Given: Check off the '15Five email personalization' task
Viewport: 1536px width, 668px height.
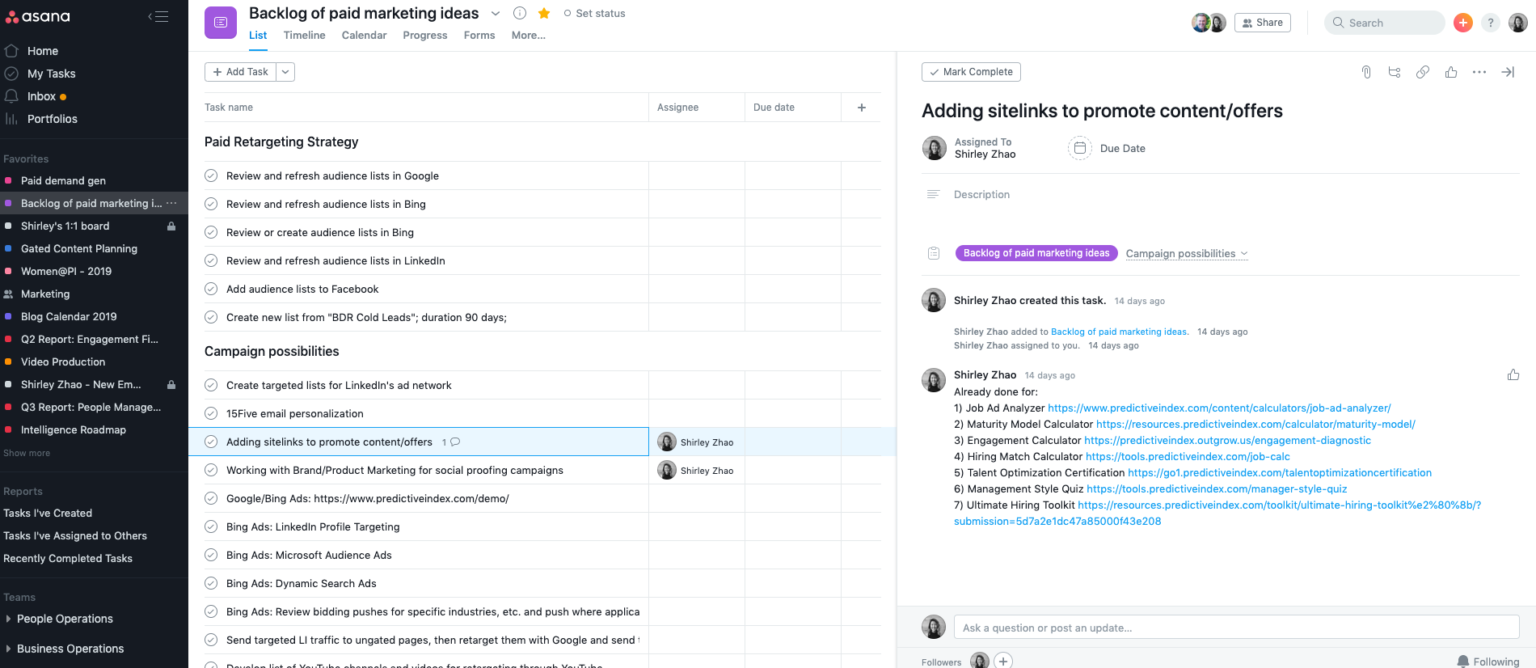Looking at the screenshot, I should coord(211,413).
